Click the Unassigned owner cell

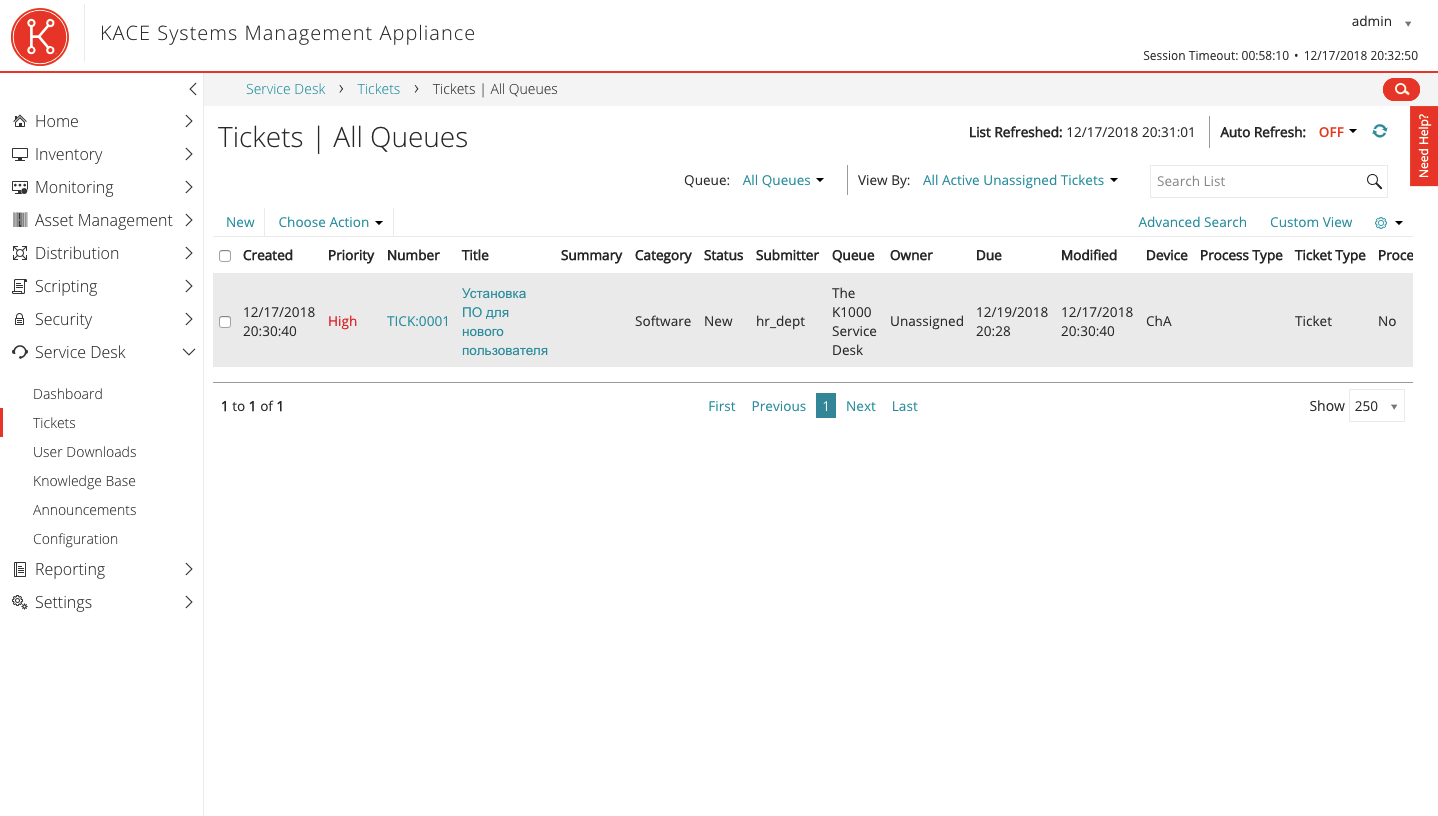coord(927,321)
